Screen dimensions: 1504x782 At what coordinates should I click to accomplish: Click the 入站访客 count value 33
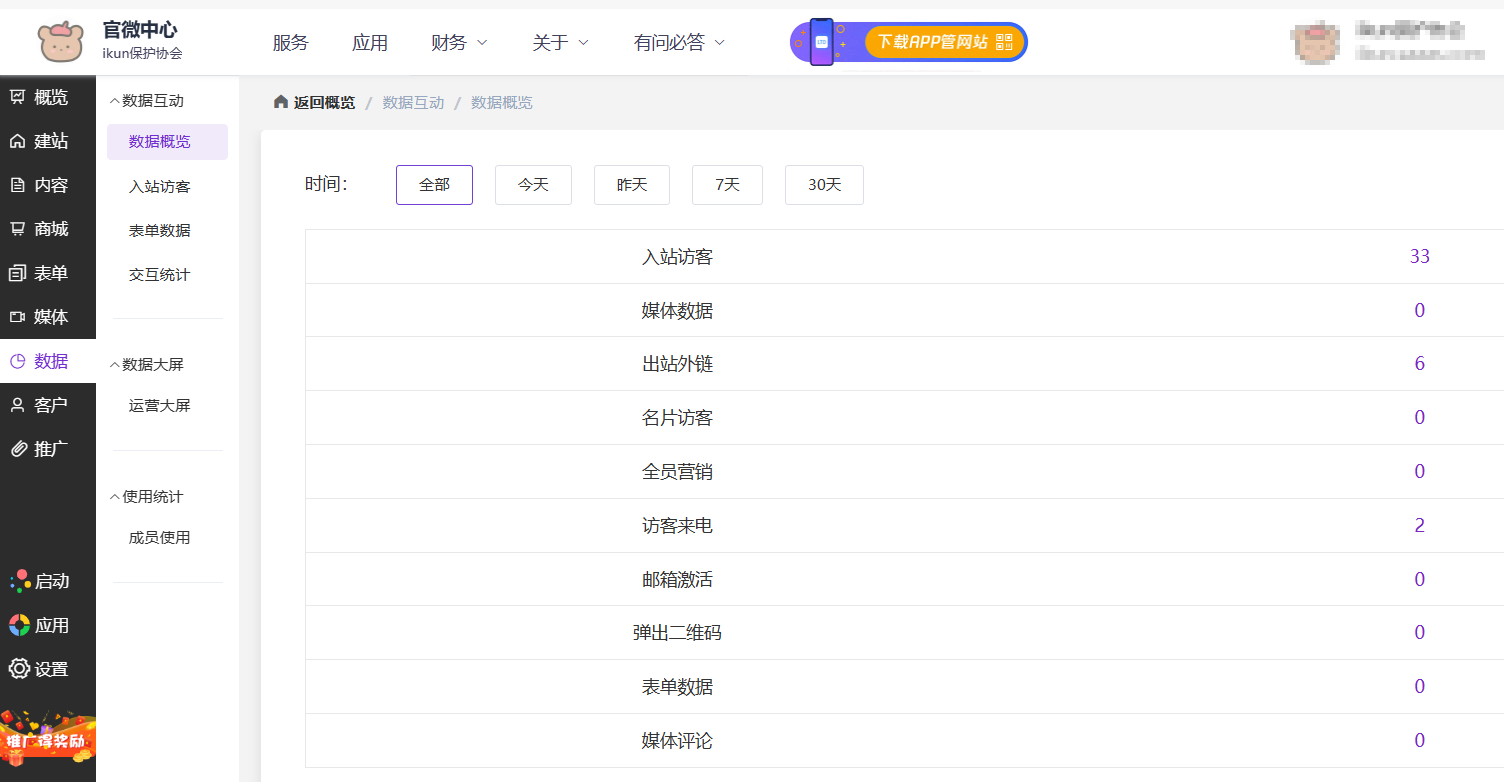[x=1419, y=257]
